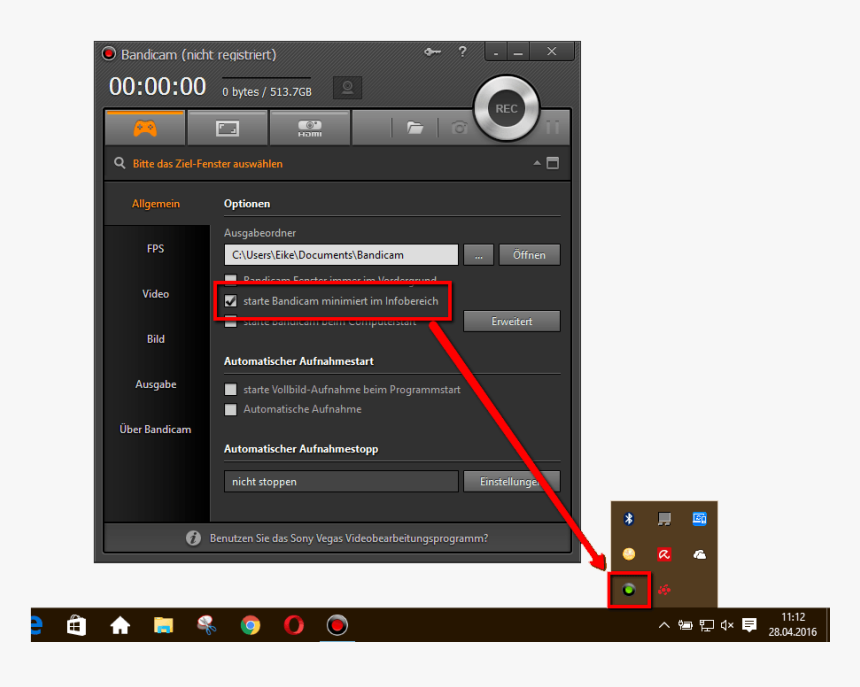This screenshot has height=687, width=860.
Task: Click the muted volume tray icon
Action: (x=727, y=625)
